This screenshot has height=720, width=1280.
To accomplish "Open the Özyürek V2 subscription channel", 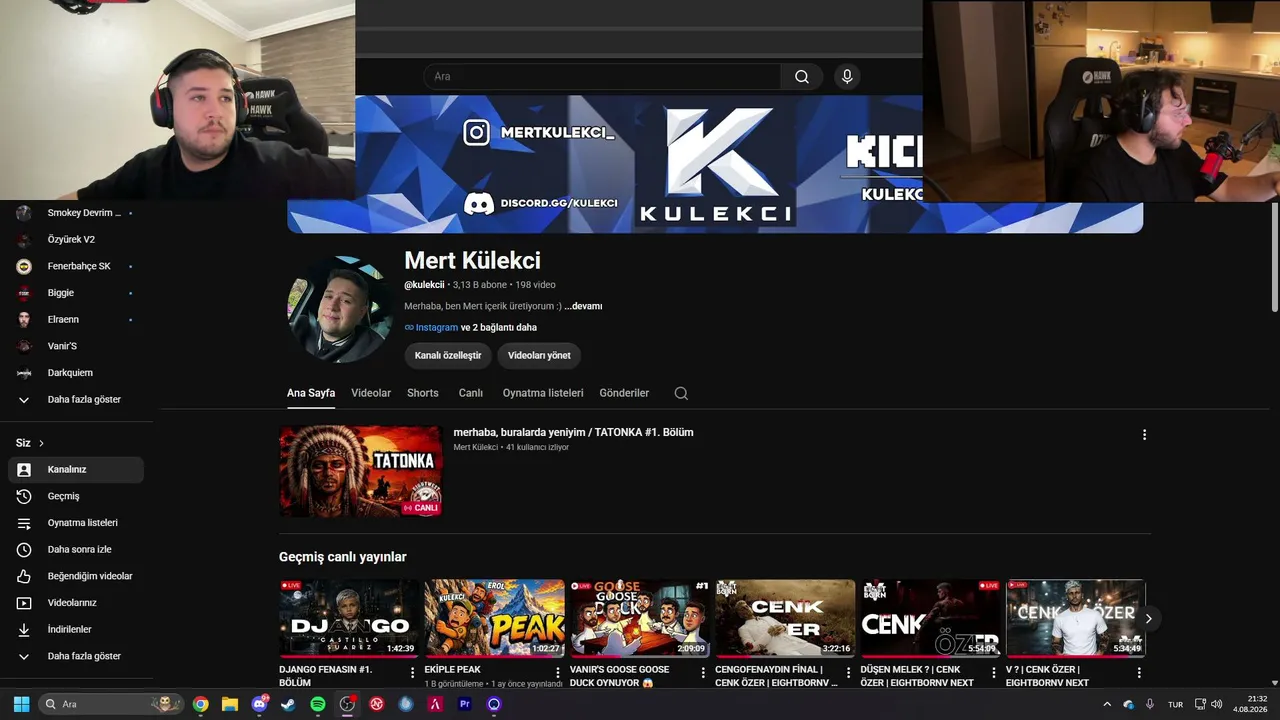I will click(76, 240).
